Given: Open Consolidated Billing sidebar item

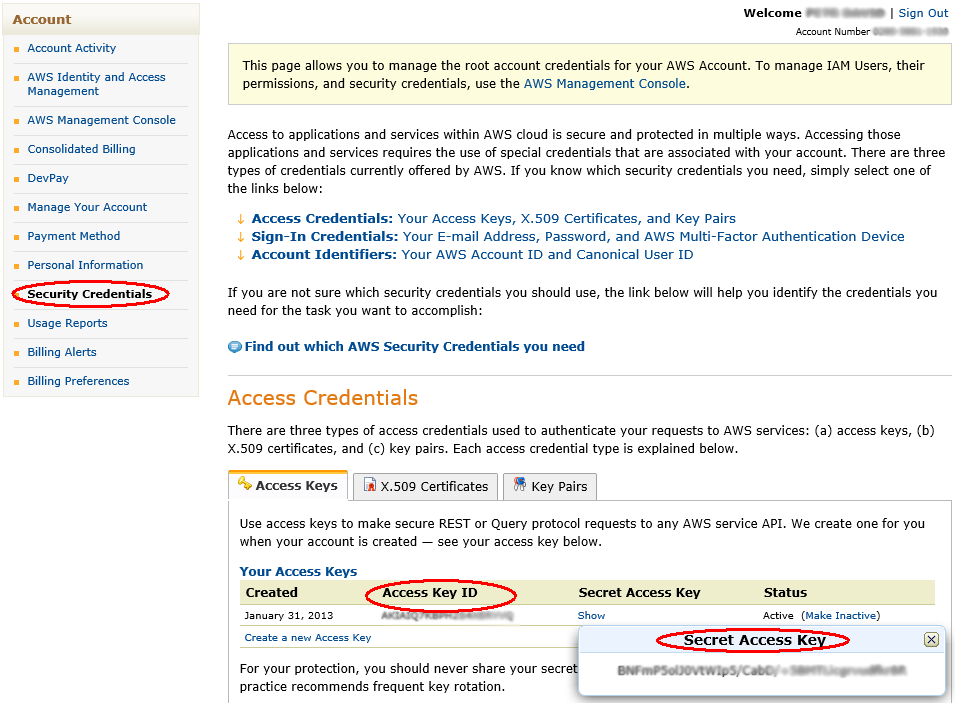Looking at the screenshot, I should (82, 149).
